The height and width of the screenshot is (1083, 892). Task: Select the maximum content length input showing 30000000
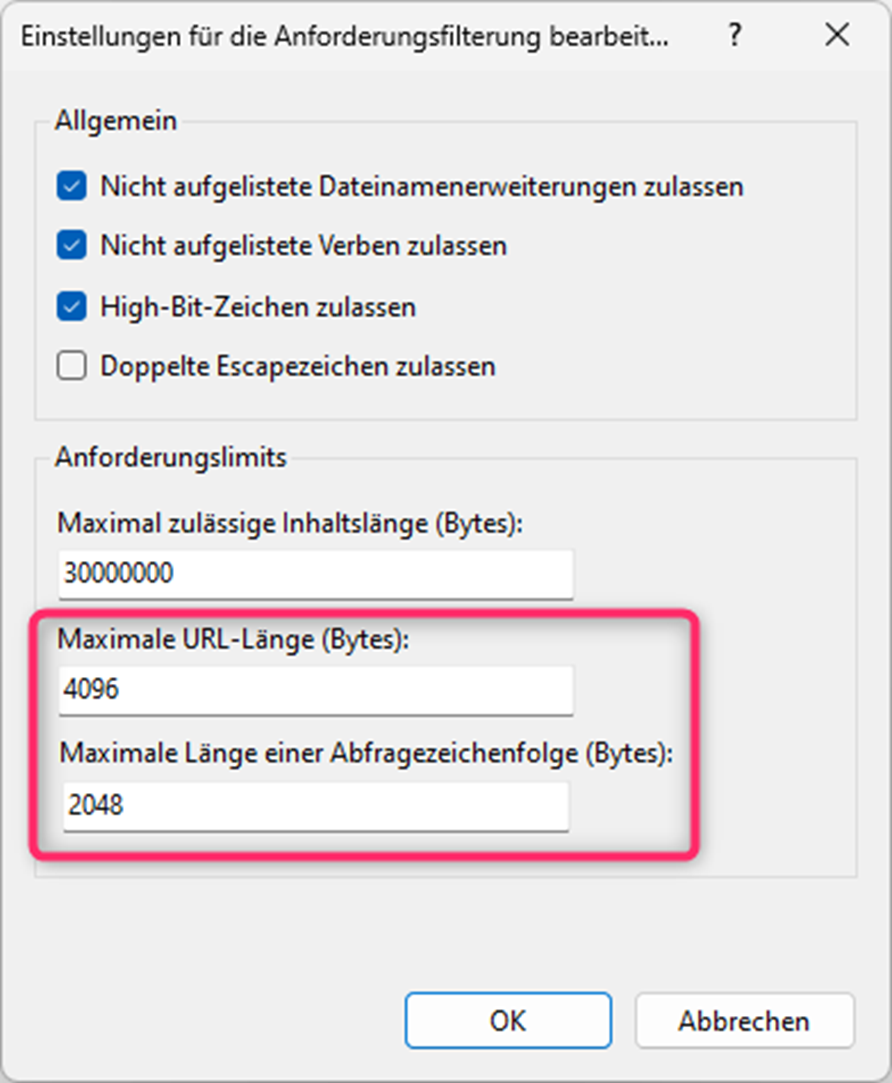316,573
